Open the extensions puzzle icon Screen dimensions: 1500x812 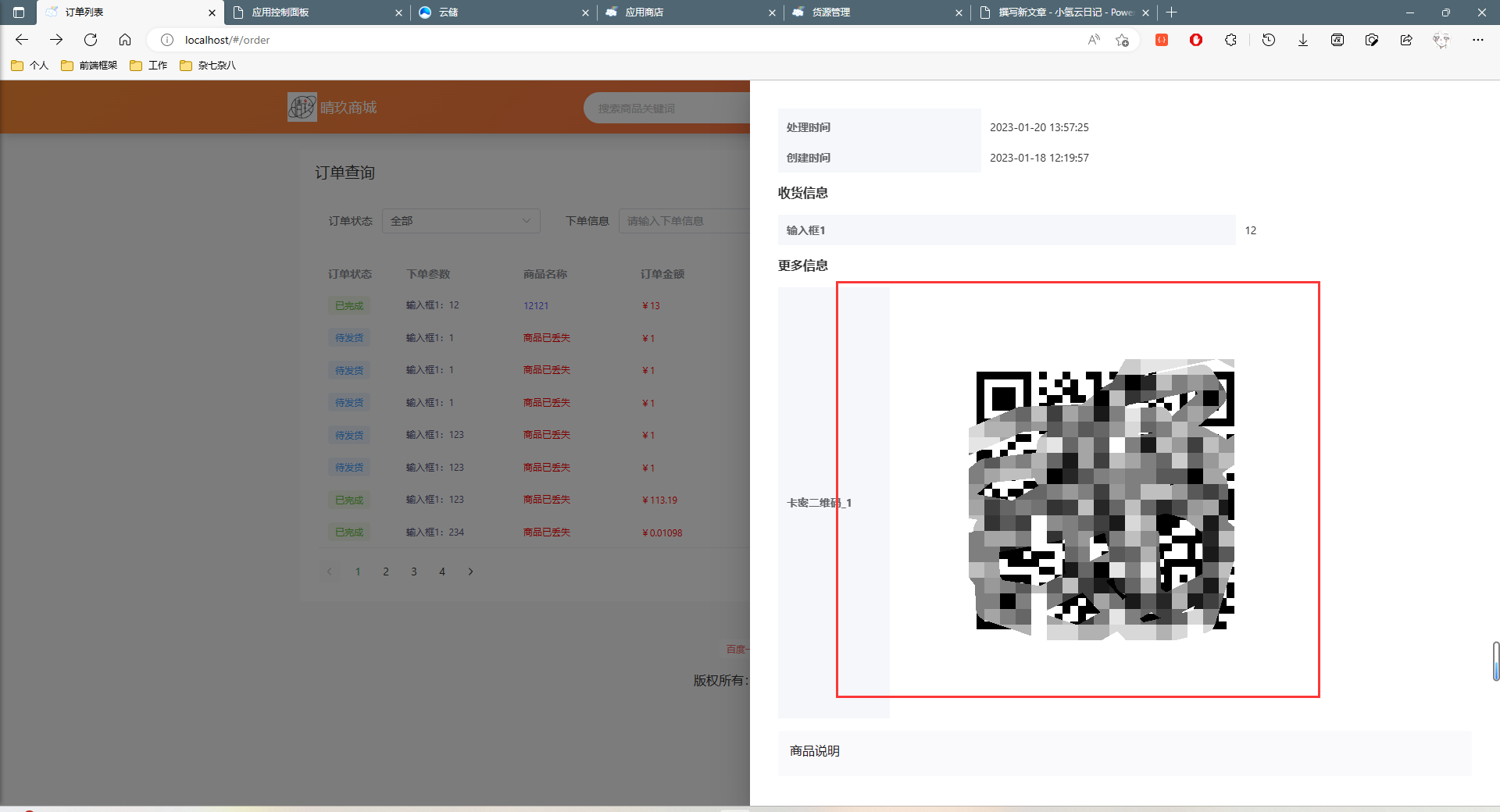(x=1230, y=40)
